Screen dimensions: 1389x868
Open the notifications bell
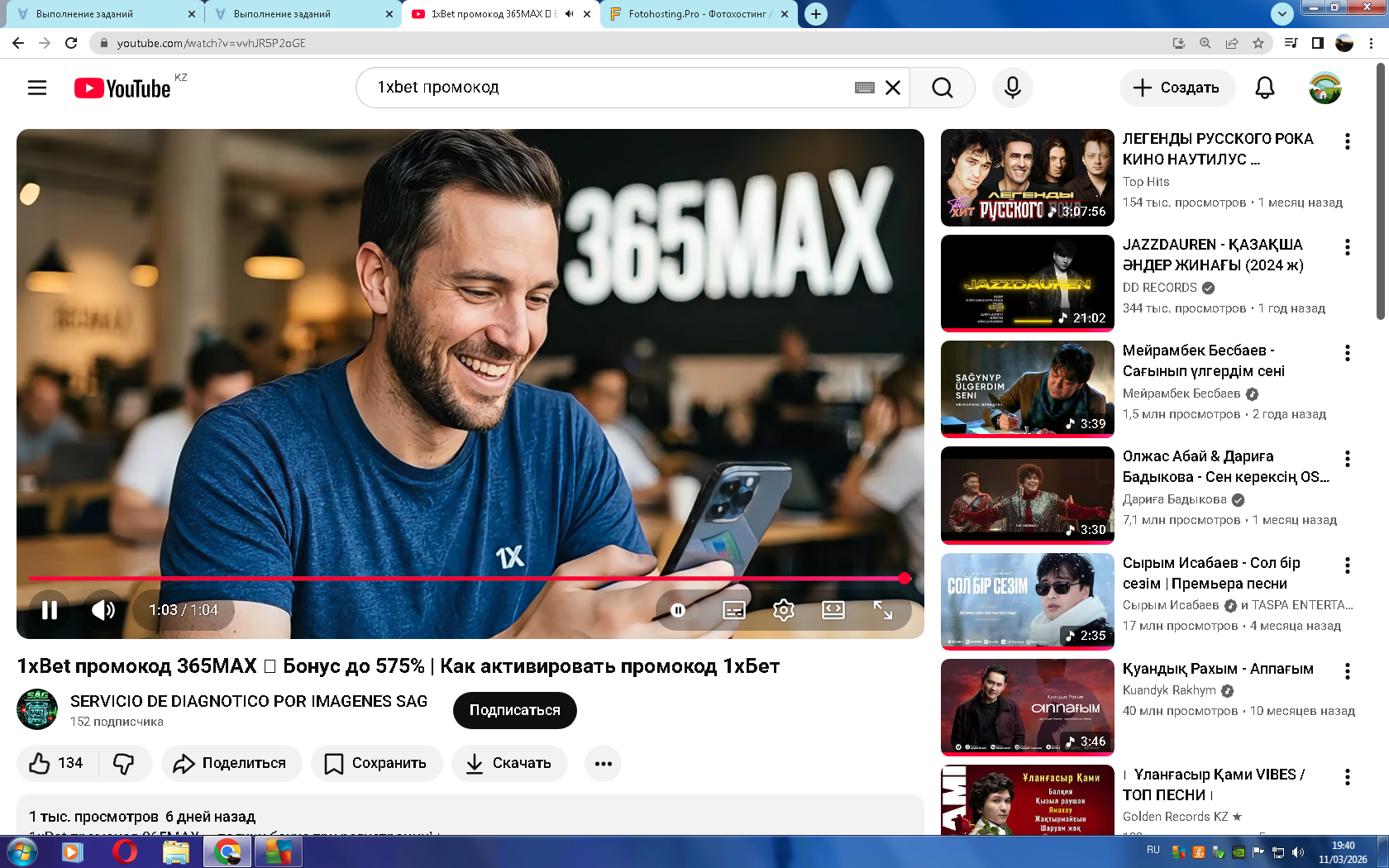[x=1264, y=88]
